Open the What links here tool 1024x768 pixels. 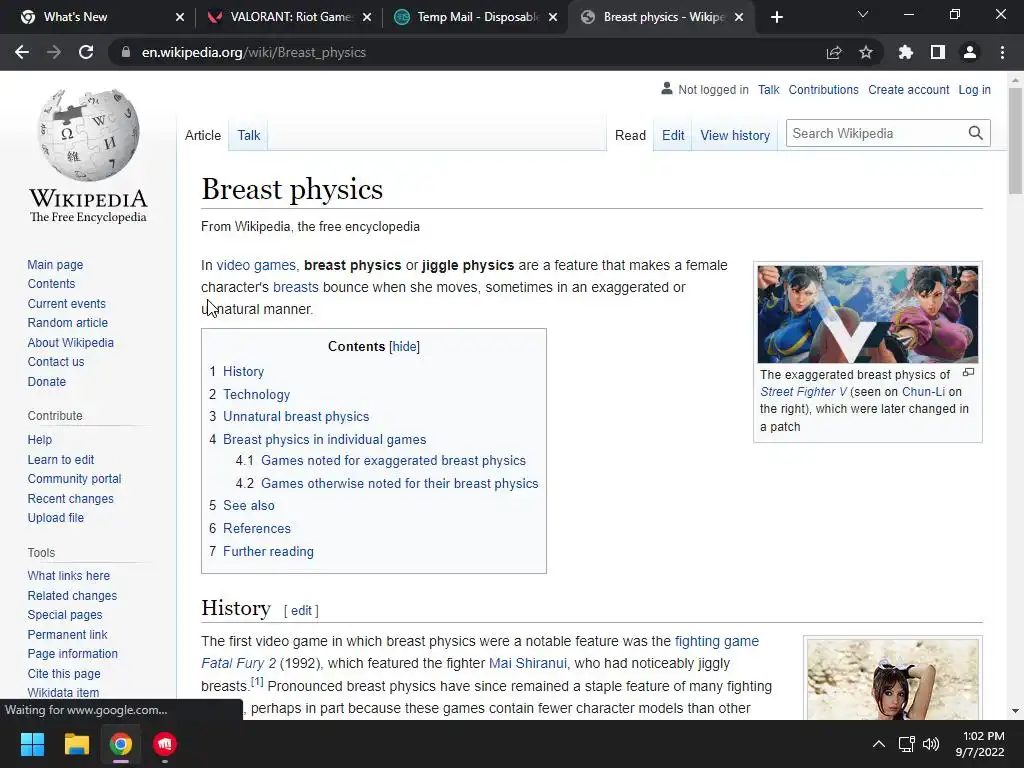(69, 575)
